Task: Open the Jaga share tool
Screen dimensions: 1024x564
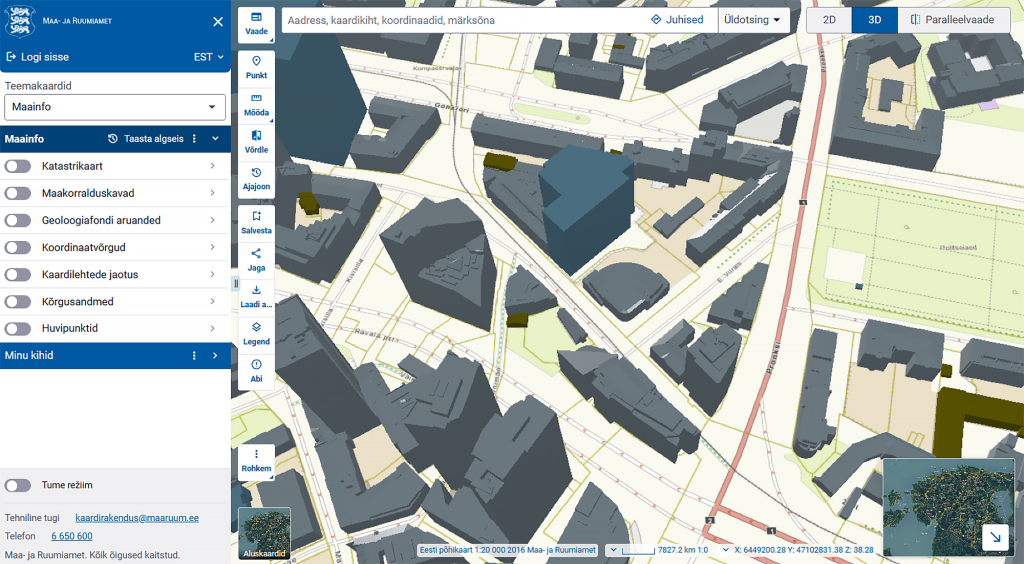Action: click(256, 260)
